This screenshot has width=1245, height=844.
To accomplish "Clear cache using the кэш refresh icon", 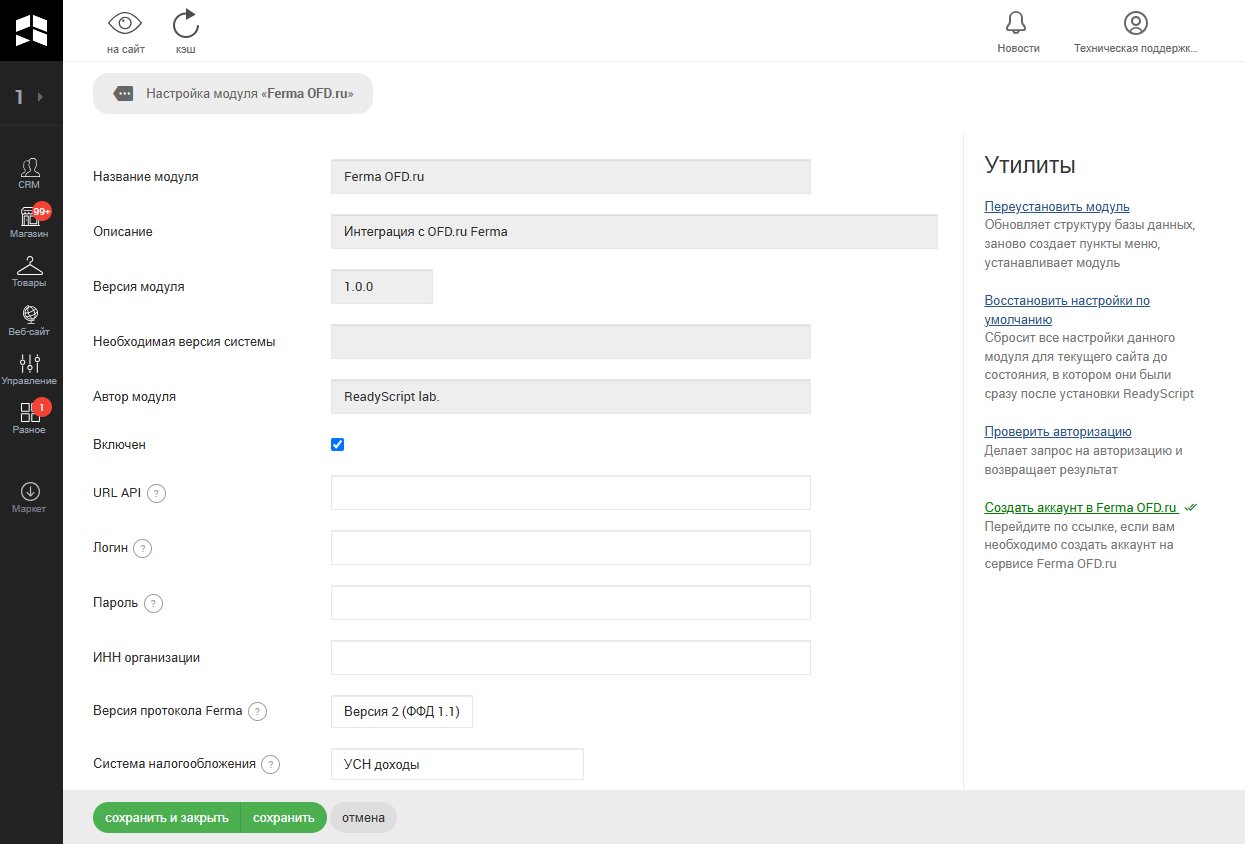I will 185,24.
